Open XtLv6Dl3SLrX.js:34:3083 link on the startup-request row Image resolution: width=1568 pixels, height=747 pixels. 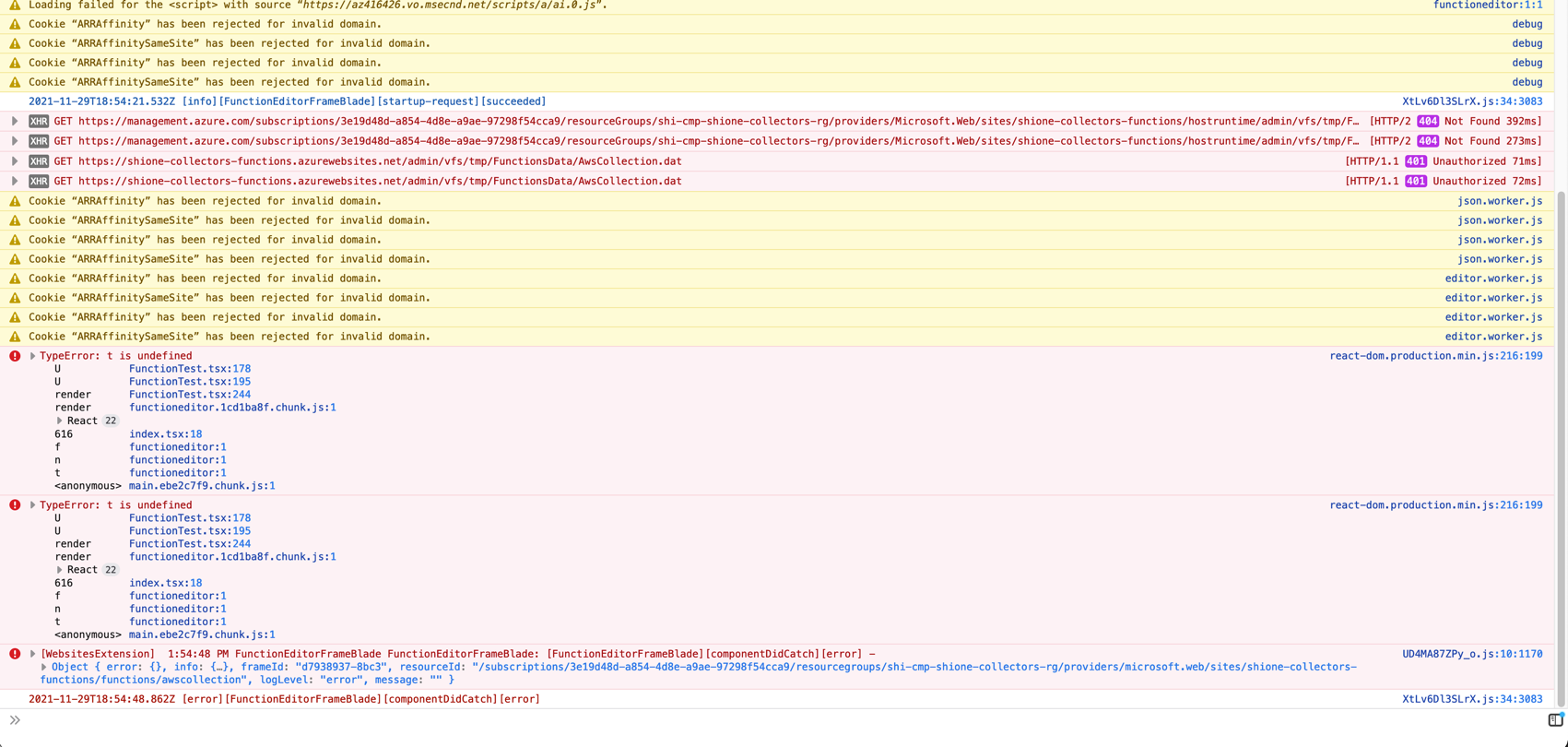(x=1472, y=101)
